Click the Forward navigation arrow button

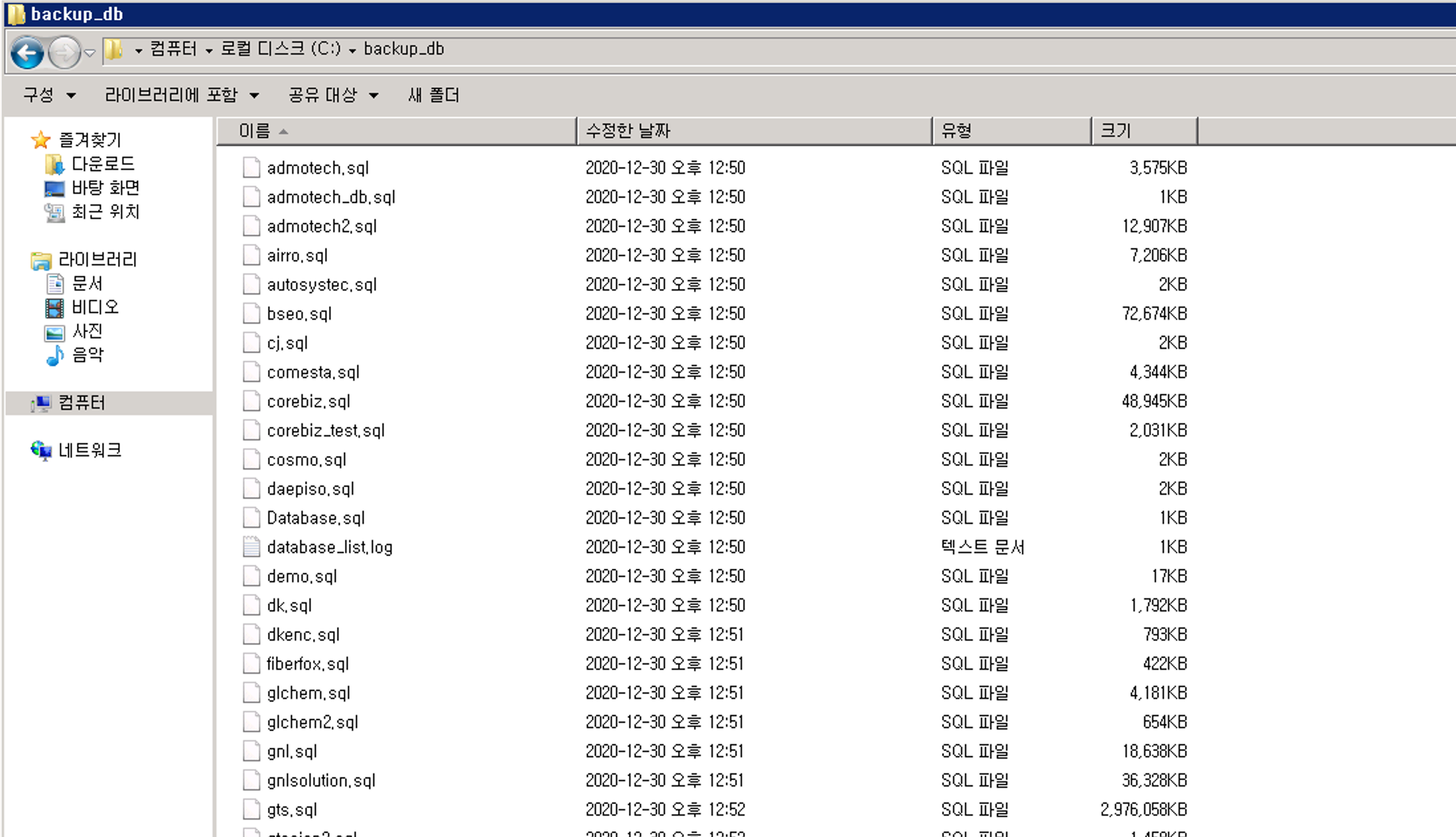pos(64,52)
